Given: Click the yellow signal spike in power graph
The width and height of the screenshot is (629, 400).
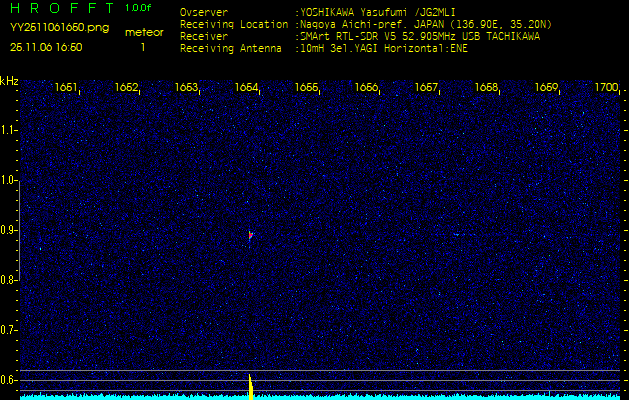Looking at the screenshot, I should (250, 385).
